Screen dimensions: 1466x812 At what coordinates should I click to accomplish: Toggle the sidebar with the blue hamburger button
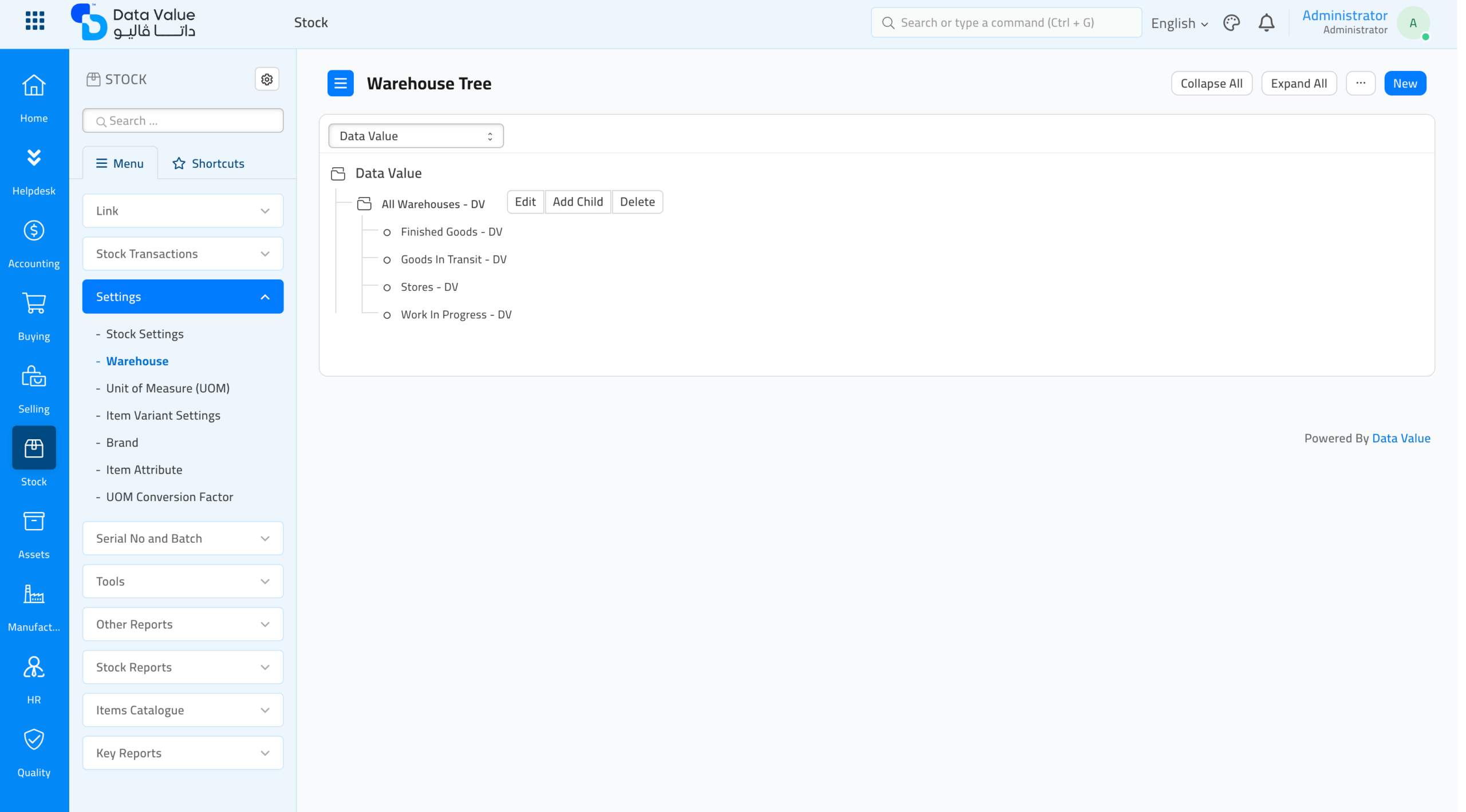point(341,84)
